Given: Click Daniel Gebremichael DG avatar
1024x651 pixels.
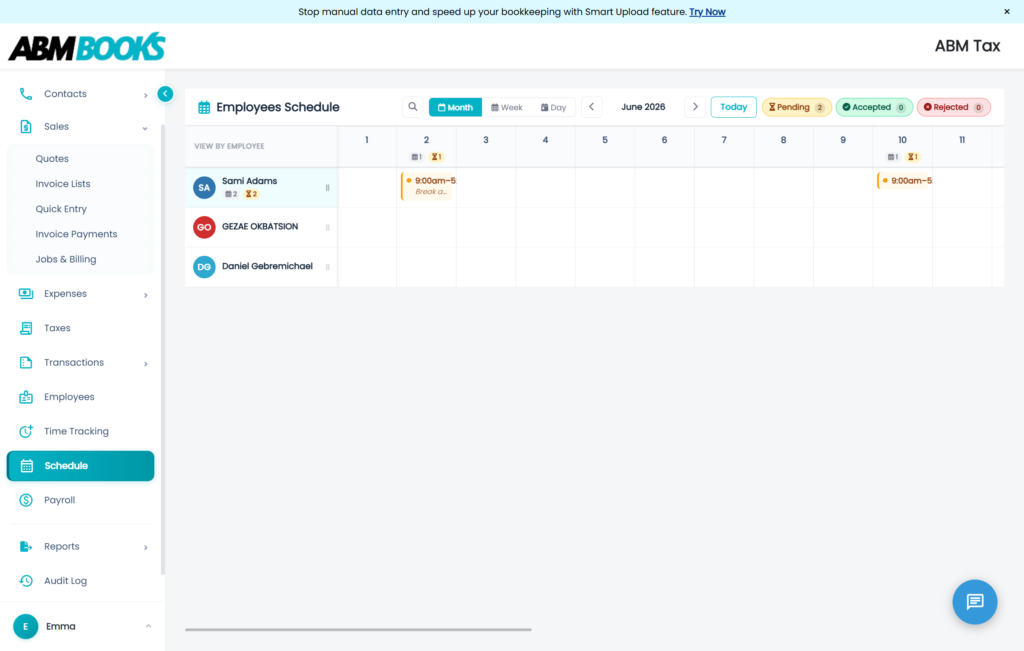Looking at the screenshot, I should point(204,267).
